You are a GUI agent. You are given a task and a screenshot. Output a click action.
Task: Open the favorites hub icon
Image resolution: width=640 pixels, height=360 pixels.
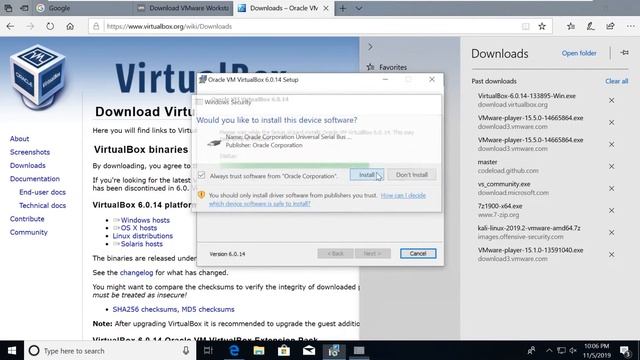tap(571, 27)
